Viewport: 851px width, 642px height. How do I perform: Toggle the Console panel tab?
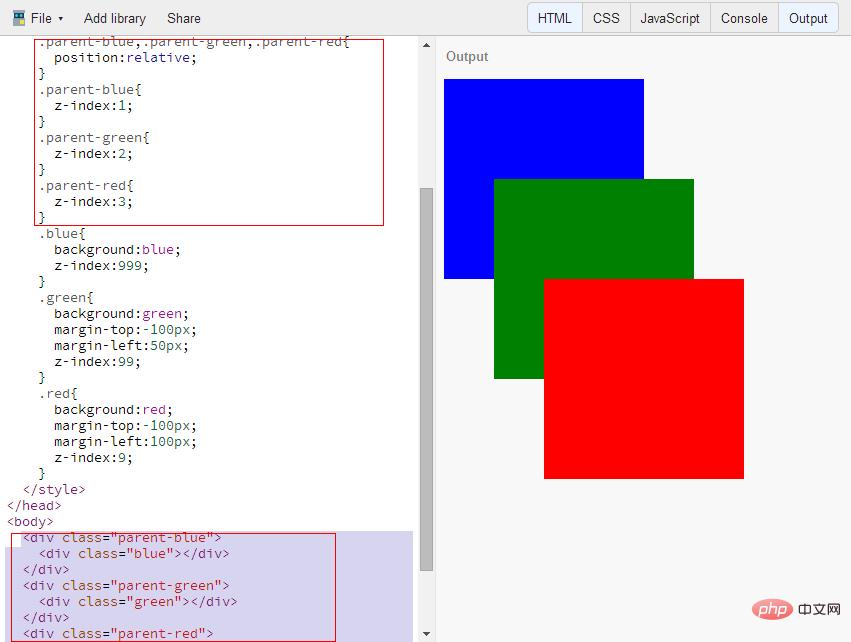click(x=744, y=18)
